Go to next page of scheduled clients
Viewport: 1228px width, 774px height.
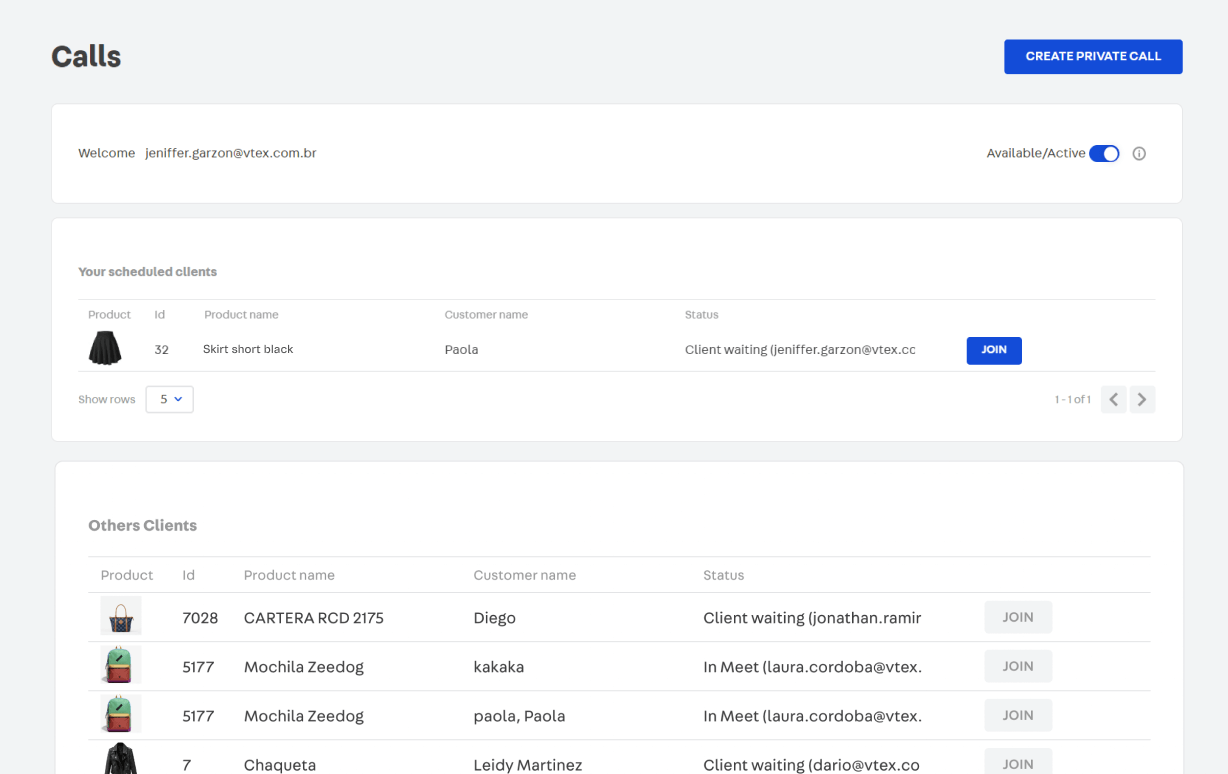click(1142, 400)
